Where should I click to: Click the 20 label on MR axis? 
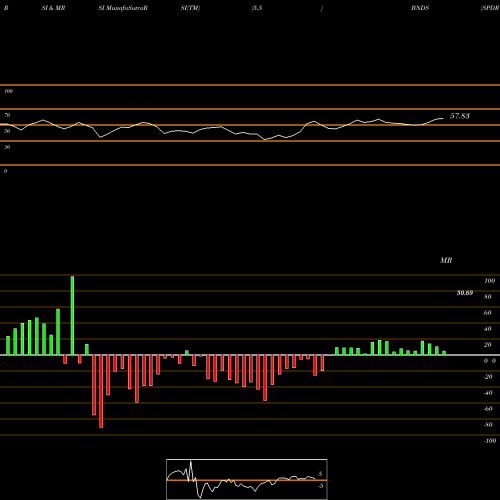tap(488, 345)
